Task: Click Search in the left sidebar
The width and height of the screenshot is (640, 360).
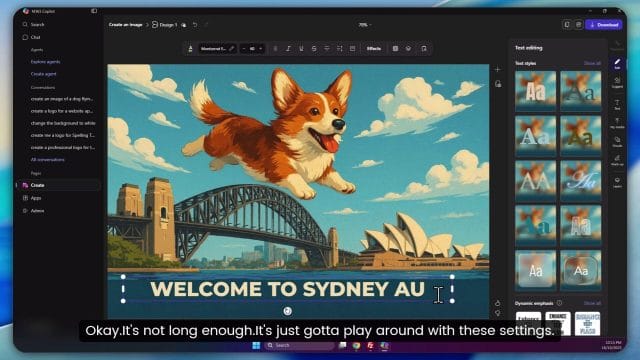Action: 37,24
